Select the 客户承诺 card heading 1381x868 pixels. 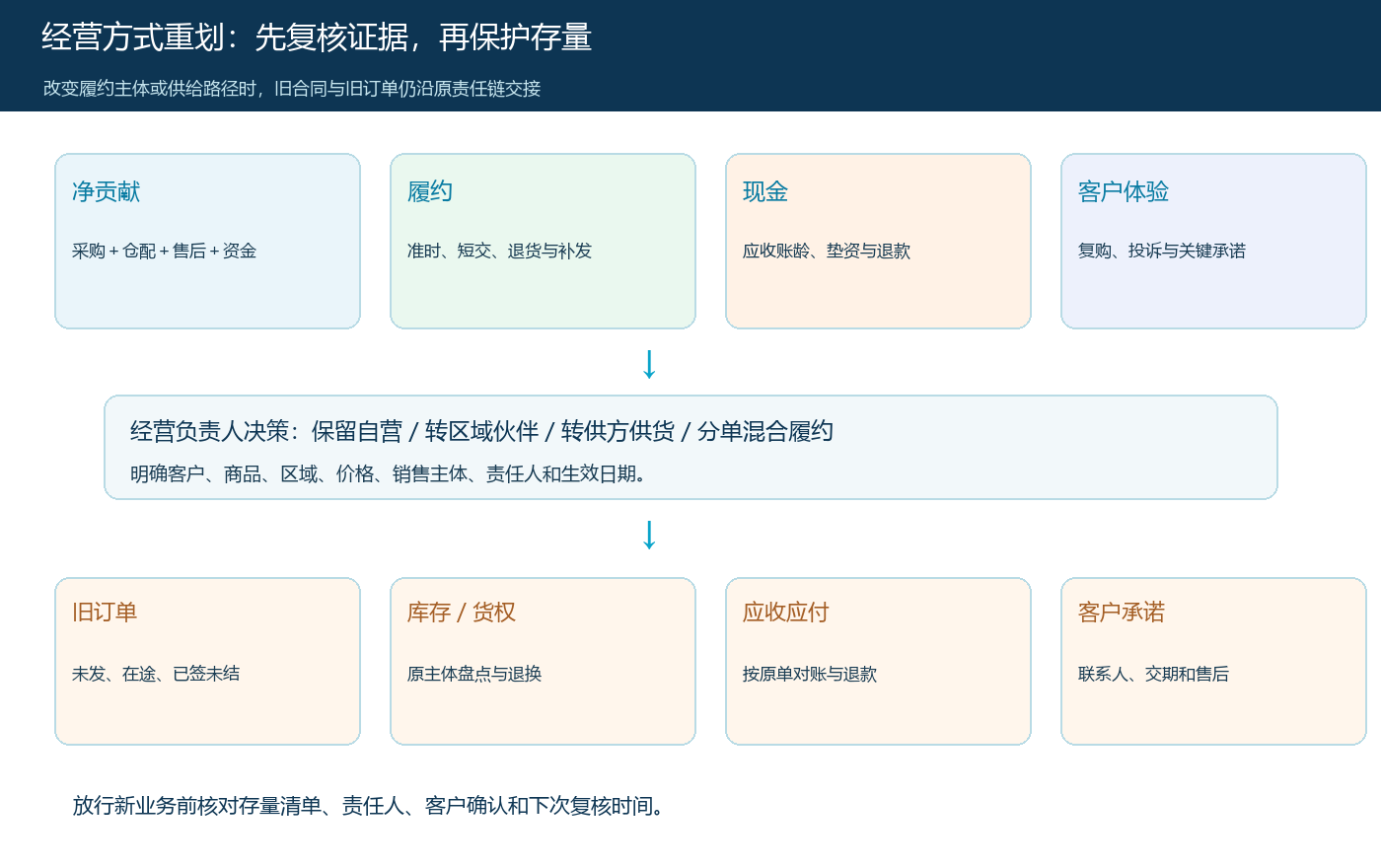[1122, 612]
